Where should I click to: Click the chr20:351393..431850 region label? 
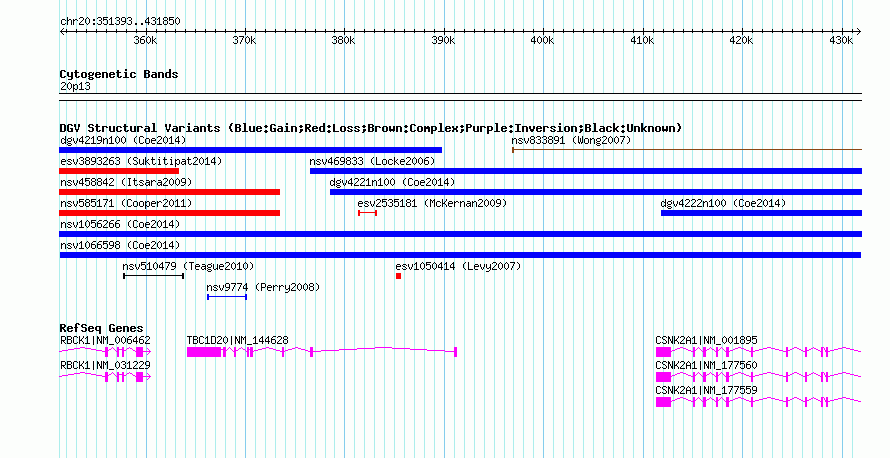[x=120, y=22]
